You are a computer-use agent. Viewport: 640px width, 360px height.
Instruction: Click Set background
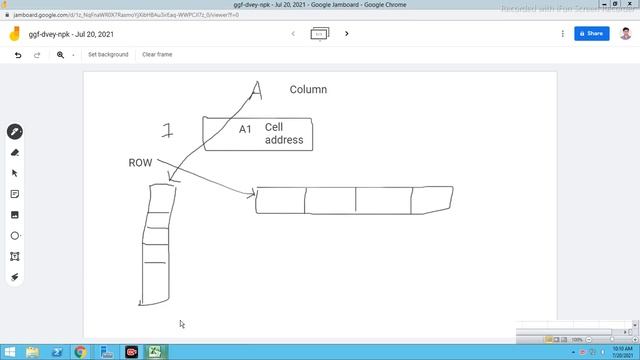pyautogui.click(x=108, y=54)
